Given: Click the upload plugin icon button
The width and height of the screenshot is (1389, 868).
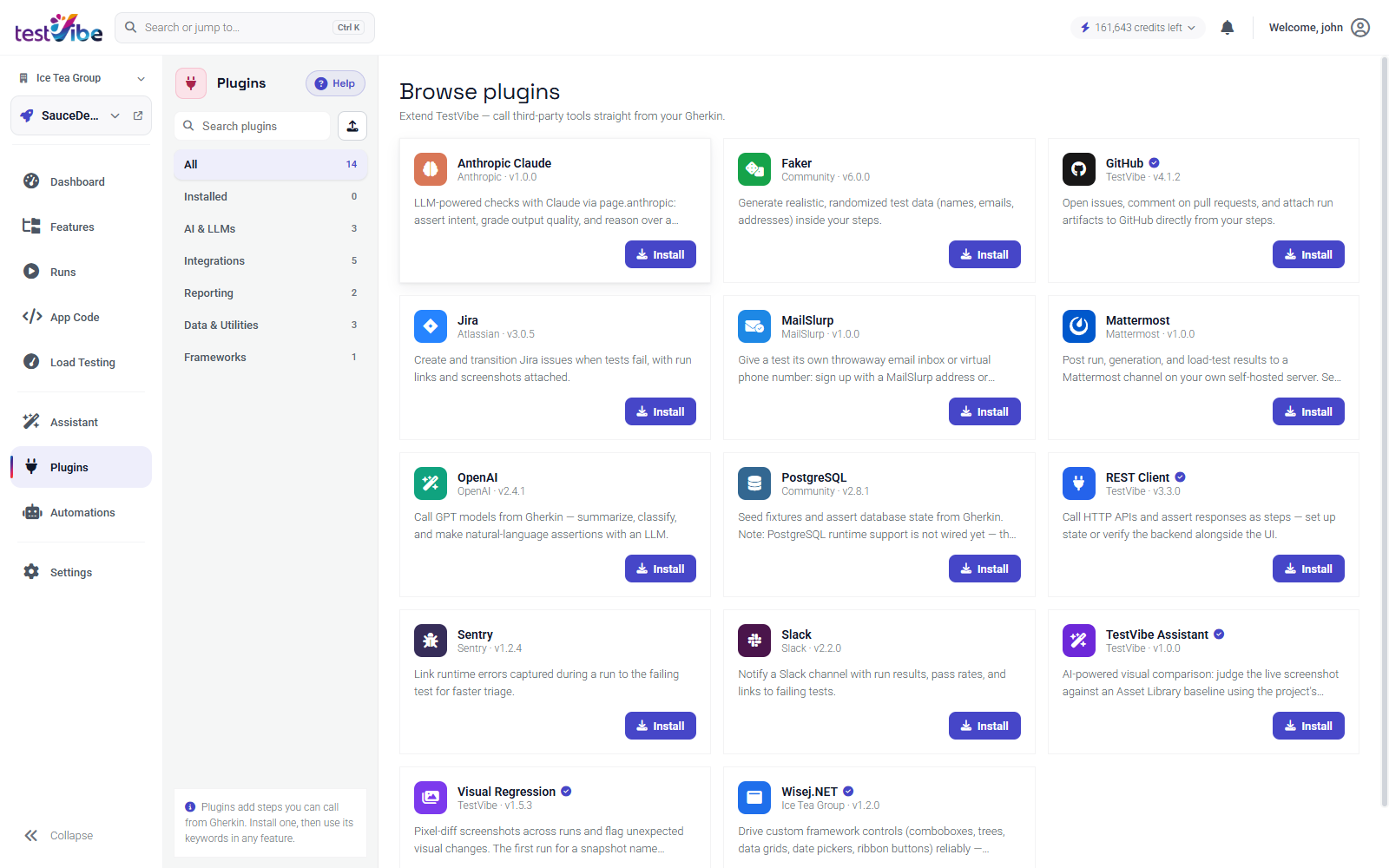Looking at the screenshot, I should 352,126.
